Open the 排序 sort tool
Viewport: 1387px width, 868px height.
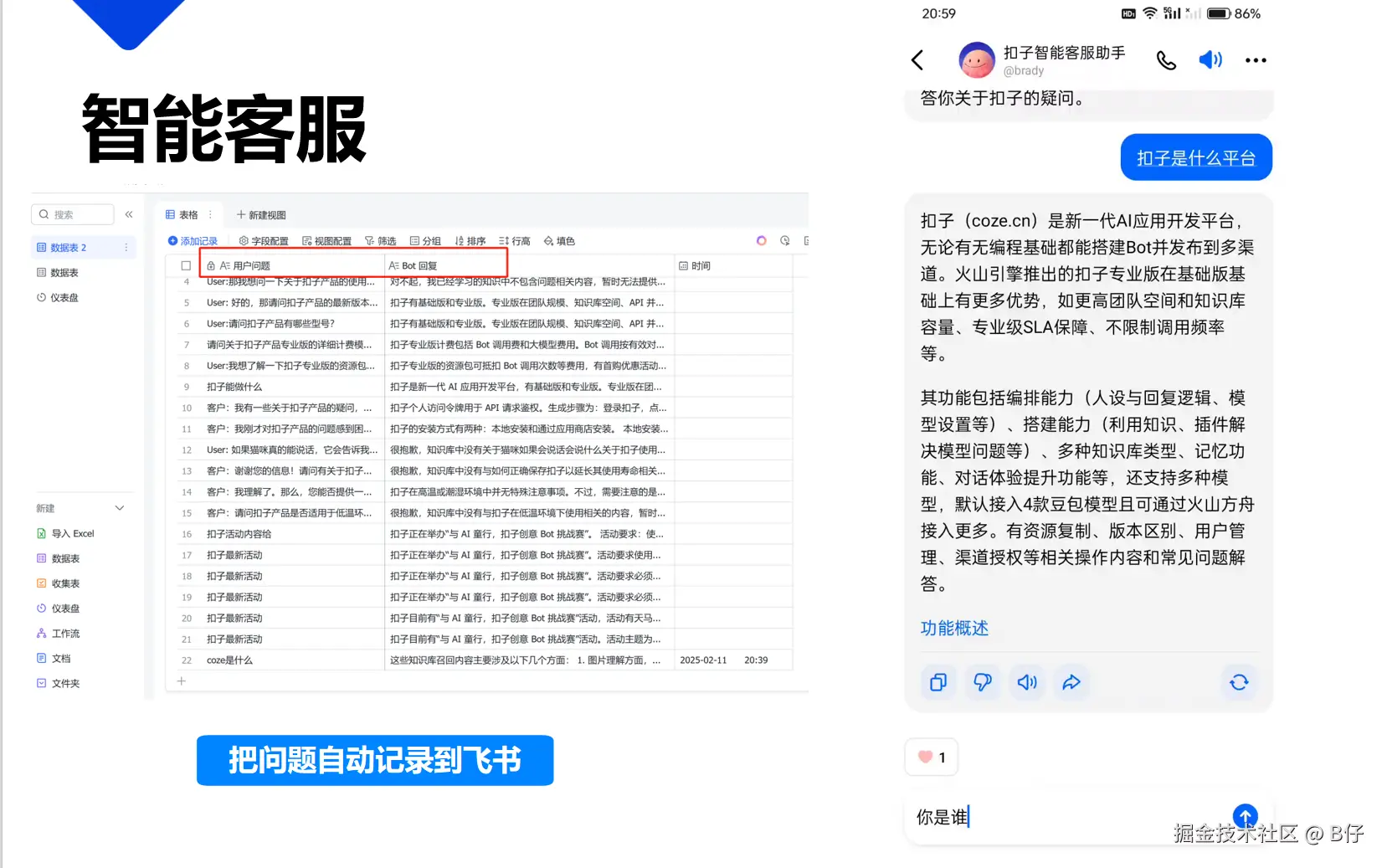tap(470, 241)
